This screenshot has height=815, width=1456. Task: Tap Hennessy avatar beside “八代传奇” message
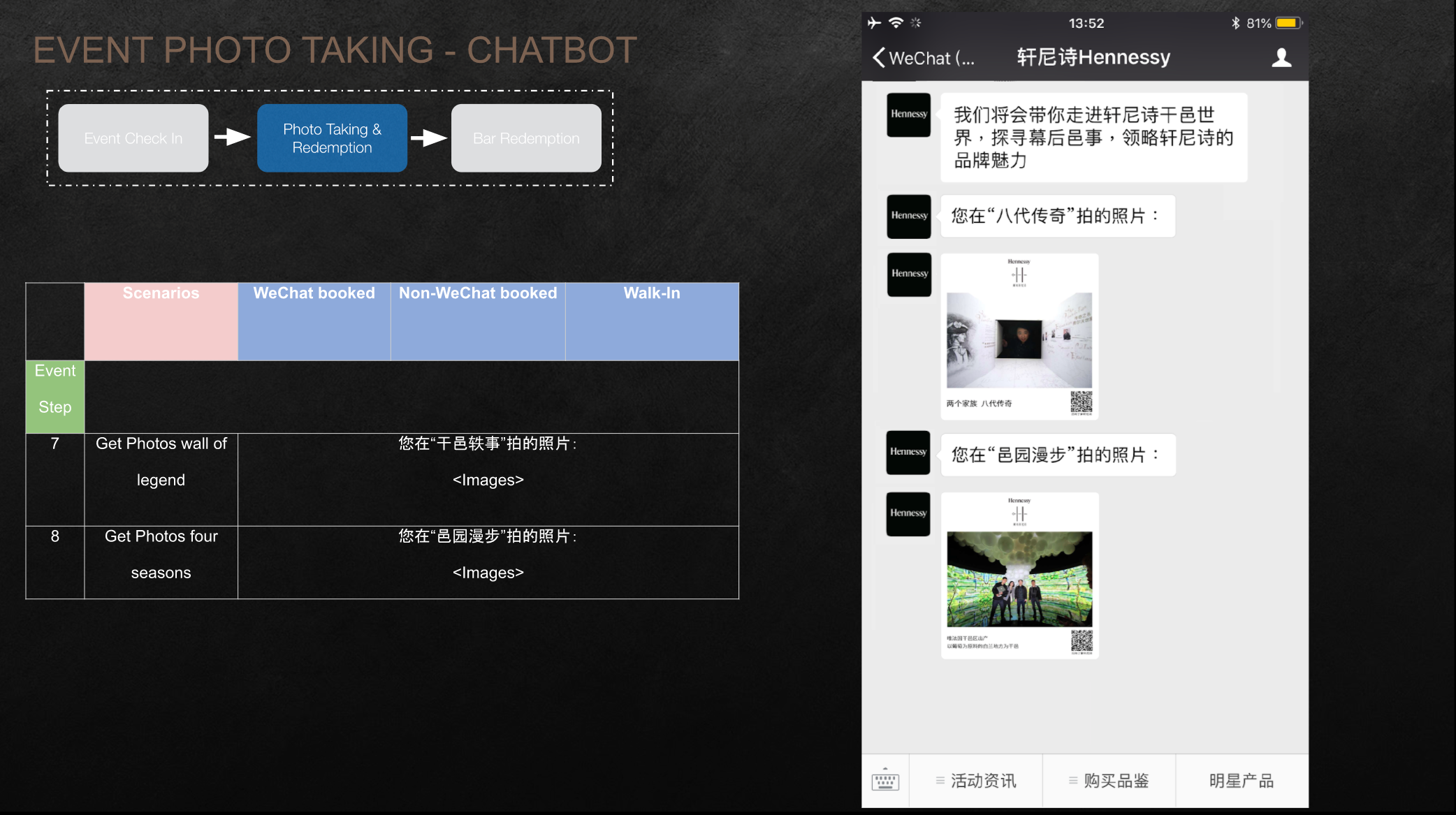point(909,216)
